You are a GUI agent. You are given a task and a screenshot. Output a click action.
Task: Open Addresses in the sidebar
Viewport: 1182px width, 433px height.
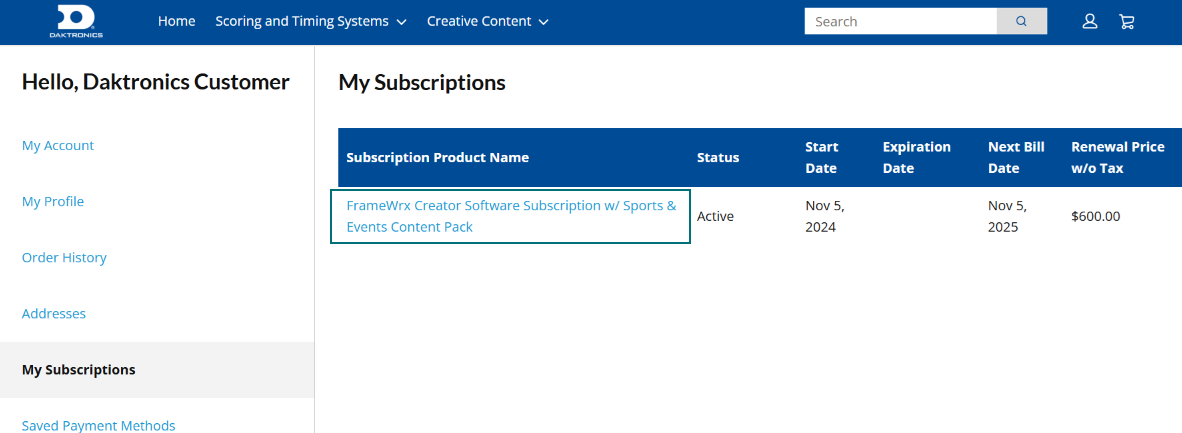(54, 313)
